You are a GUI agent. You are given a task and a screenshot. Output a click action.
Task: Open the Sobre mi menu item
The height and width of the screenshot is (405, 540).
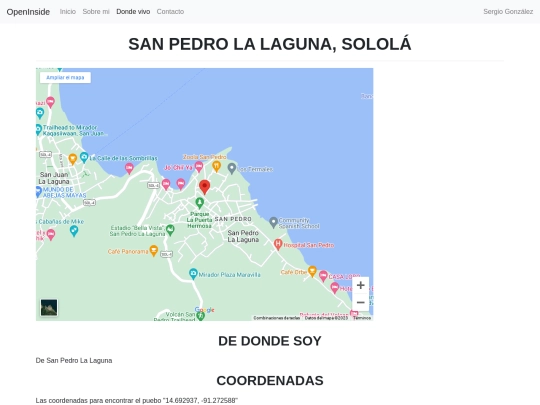click(96, 12)
